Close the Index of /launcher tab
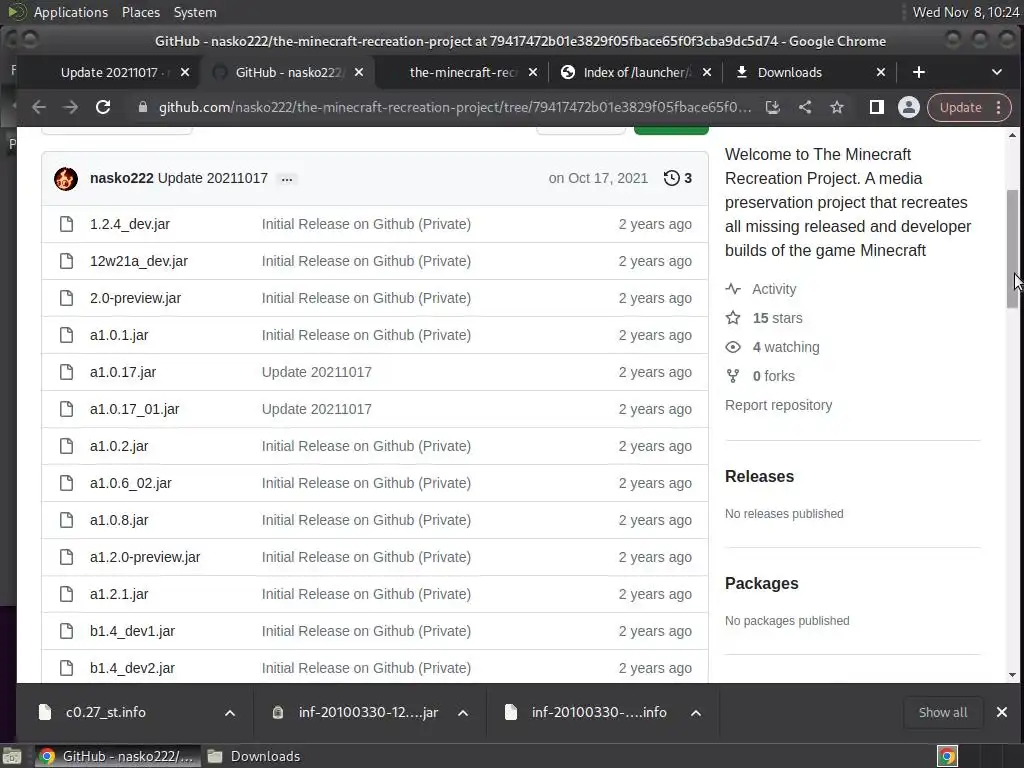Viewport: 1024px width, 768px height. coord(707,72)
